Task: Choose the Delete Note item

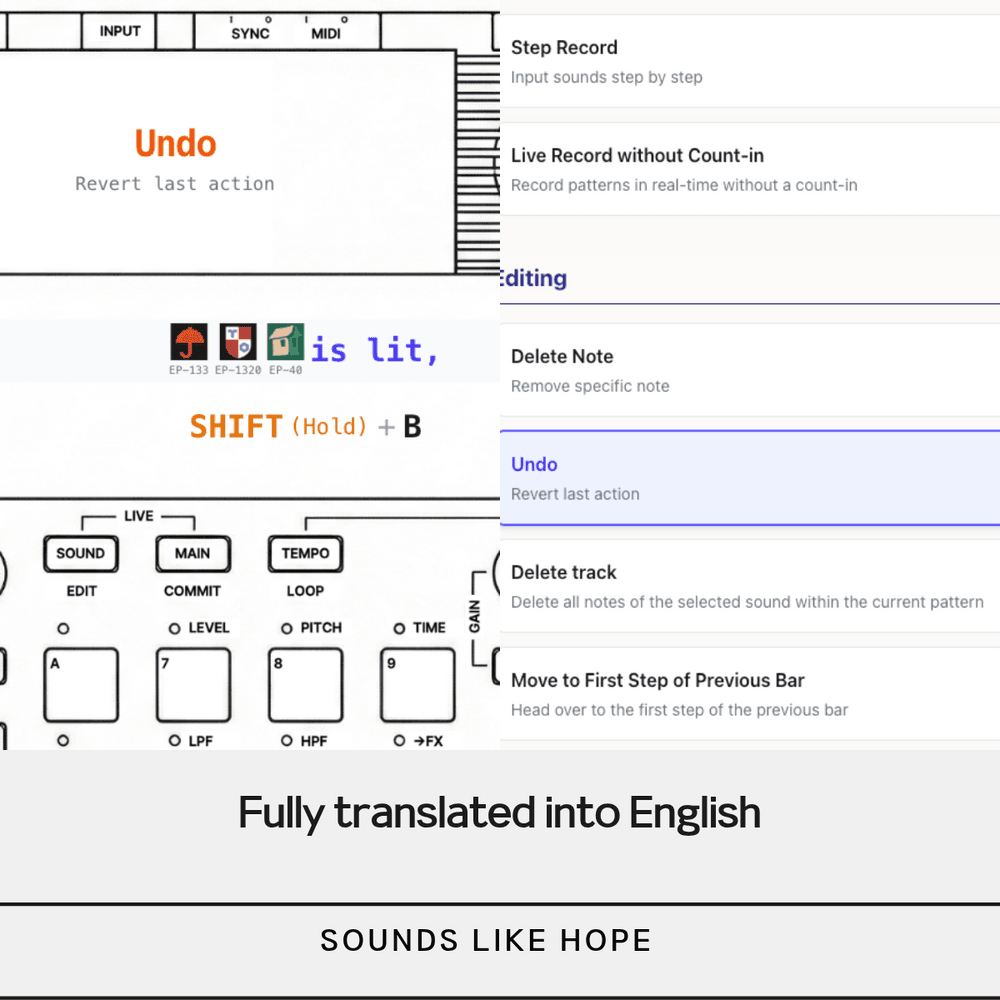Action: coord(748,370)
